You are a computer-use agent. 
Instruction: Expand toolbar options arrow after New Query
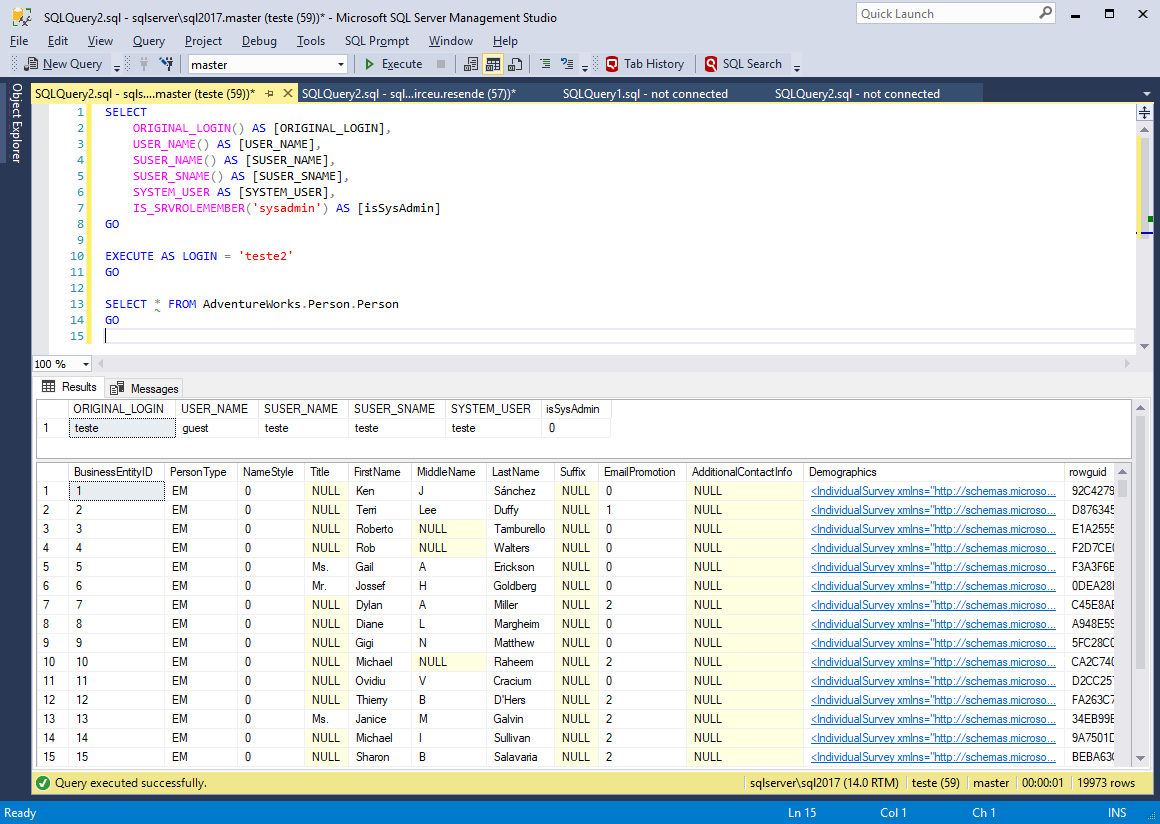[116, 68]
